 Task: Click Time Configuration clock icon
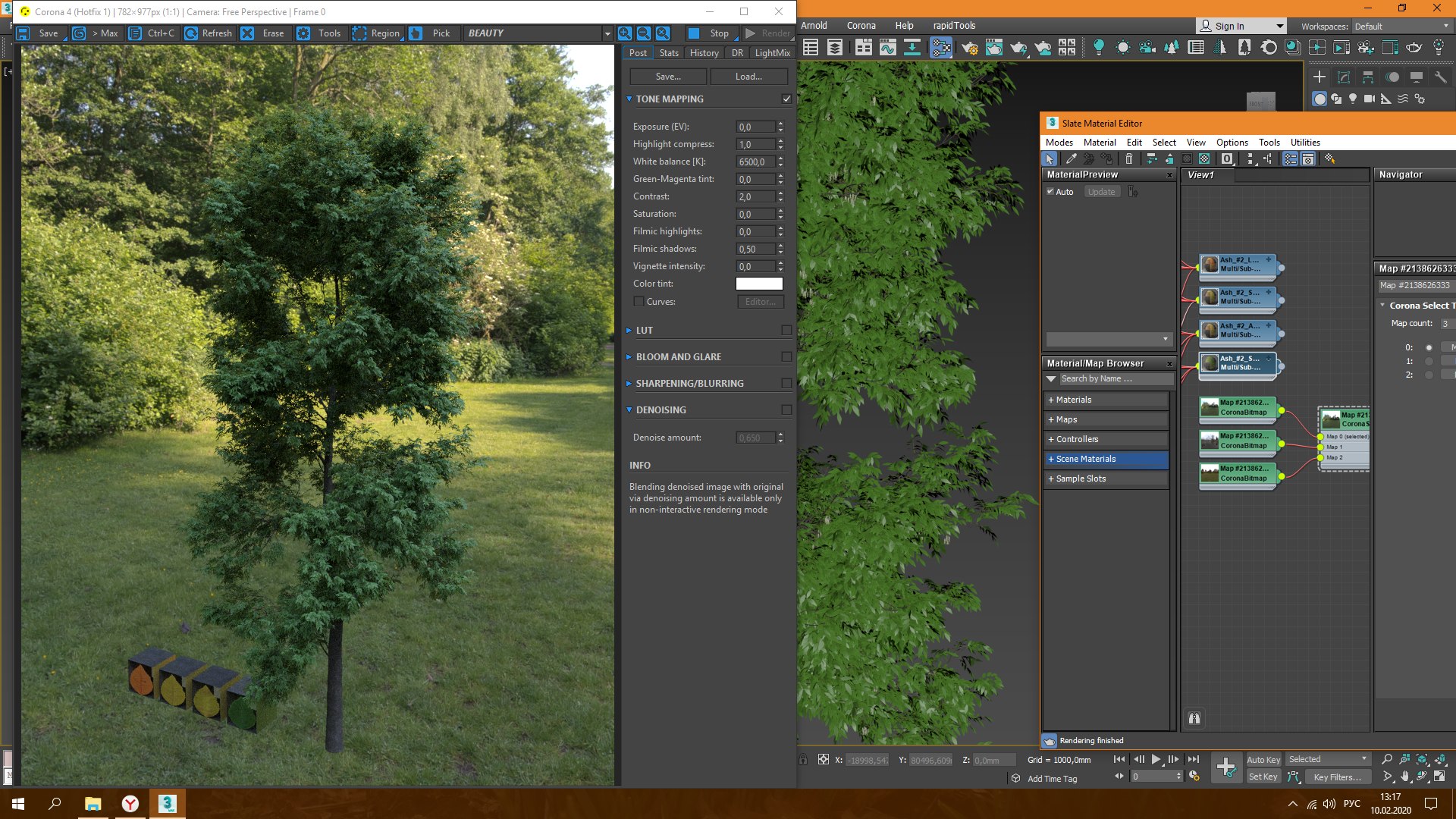[1194, 777]
